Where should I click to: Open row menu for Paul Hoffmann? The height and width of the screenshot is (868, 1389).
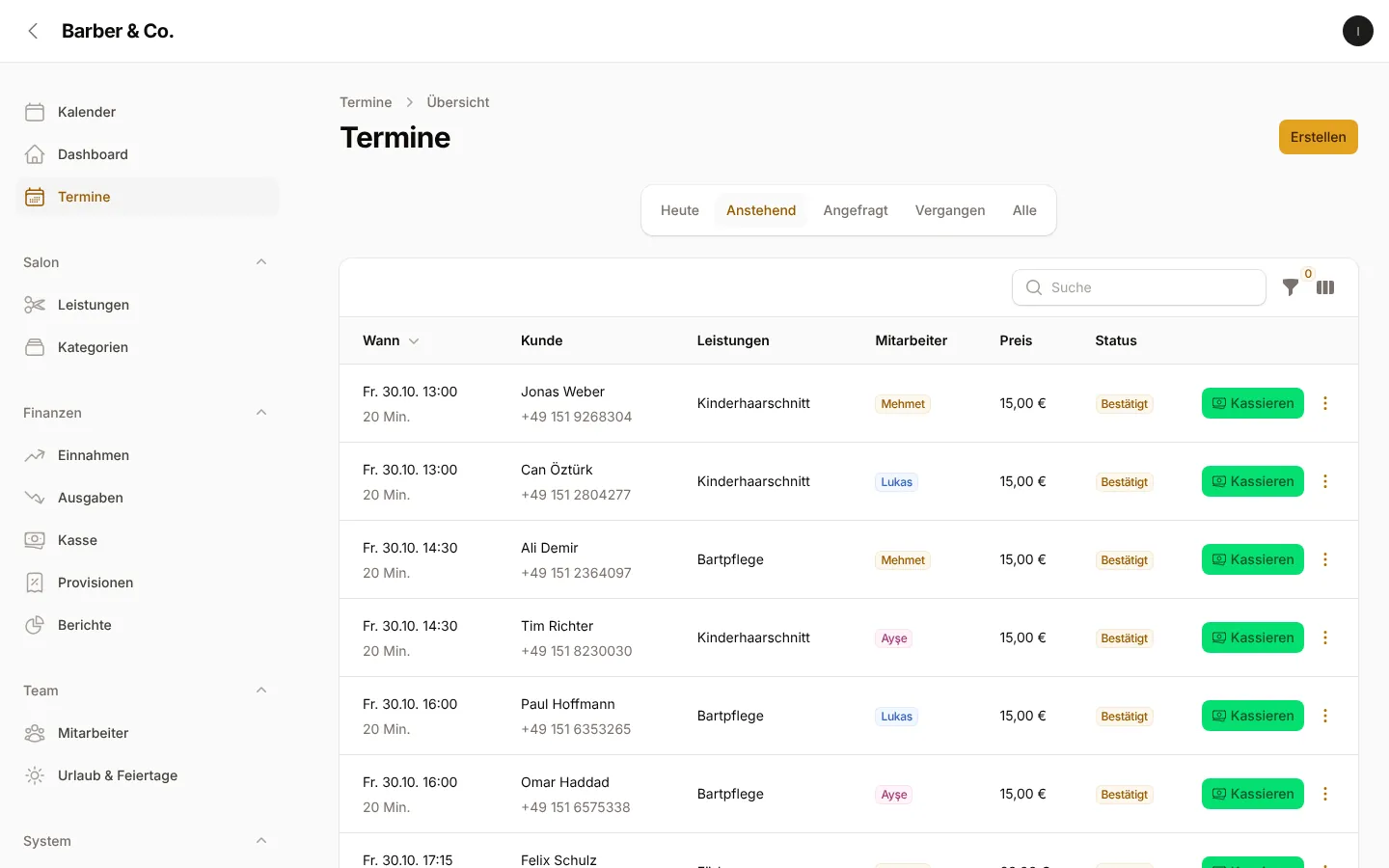tap(1325, 716)
